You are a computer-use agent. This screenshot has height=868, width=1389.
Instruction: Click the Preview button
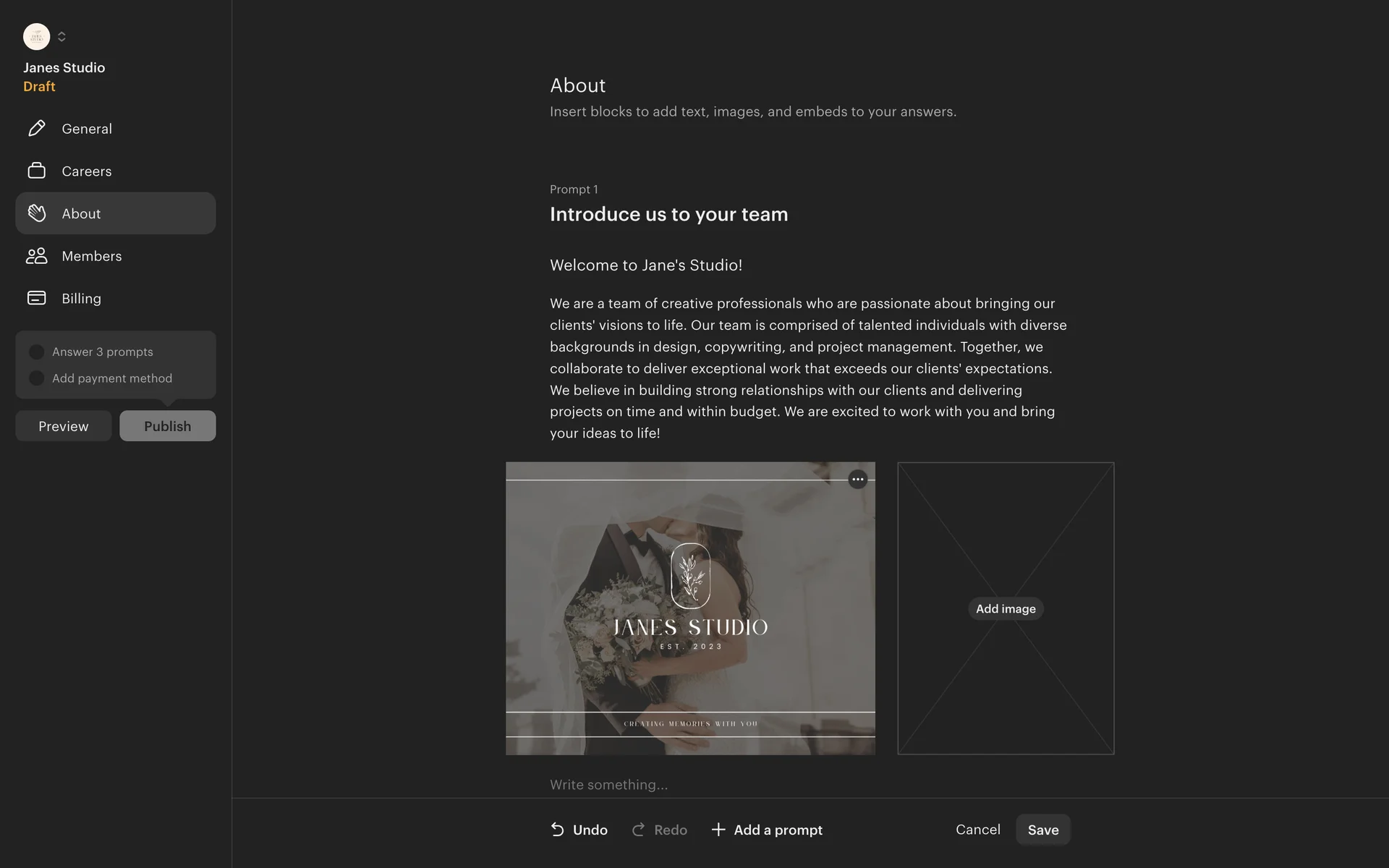pos(64,426)
